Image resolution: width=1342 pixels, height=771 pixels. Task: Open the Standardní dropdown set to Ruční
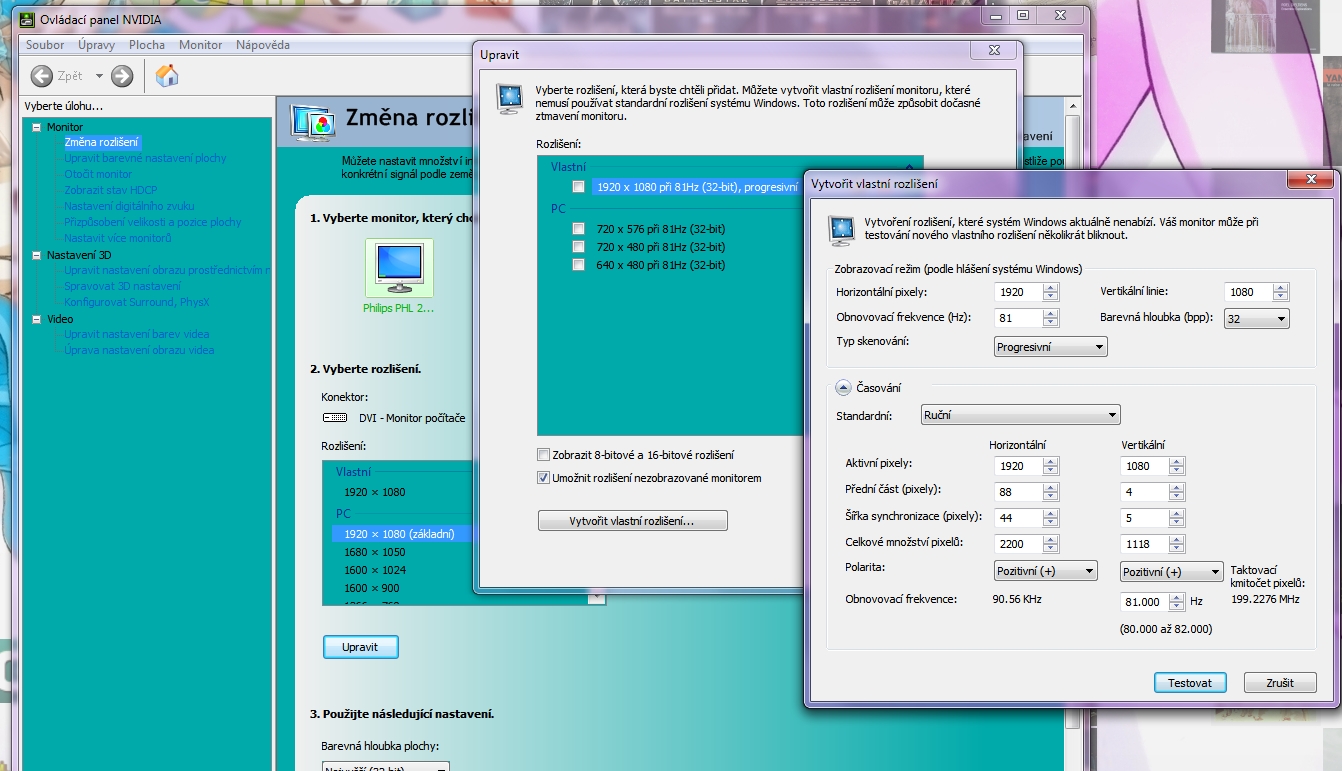1020,415
